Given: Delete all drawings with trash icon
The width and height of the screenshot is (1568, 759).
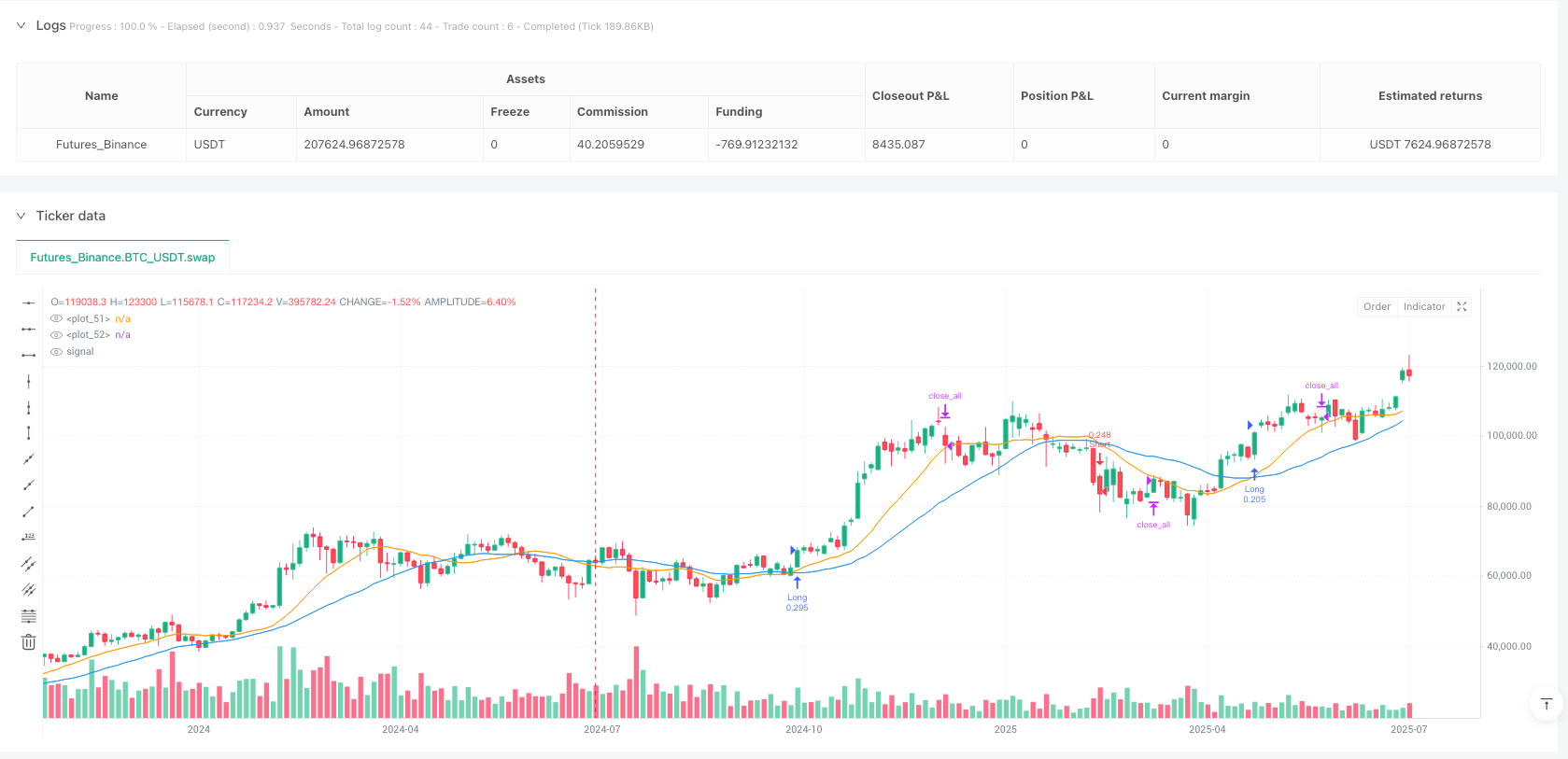Looking at the screenshot, I should 29,642.
